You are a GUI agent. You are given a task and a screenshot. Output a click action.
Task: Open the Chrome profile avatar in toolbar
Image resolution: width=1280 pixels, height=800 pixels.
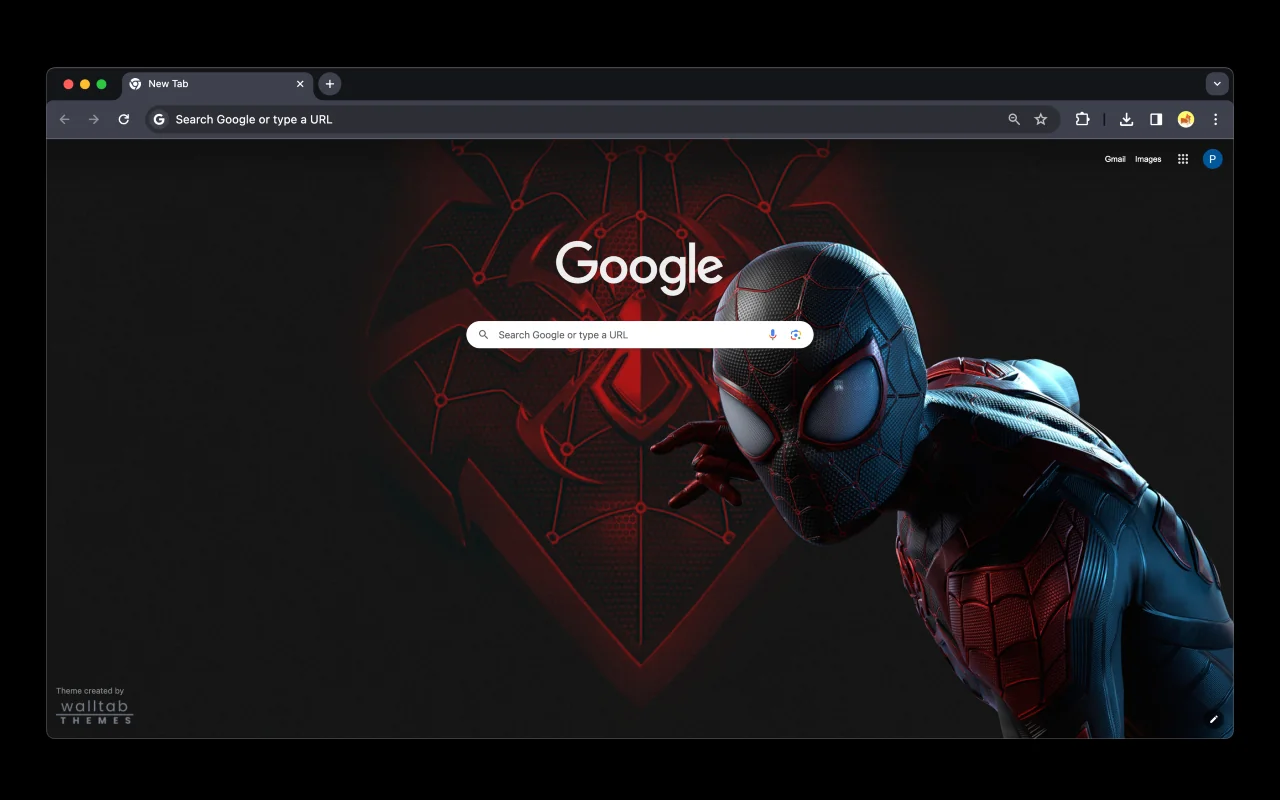click(1186, 119)
